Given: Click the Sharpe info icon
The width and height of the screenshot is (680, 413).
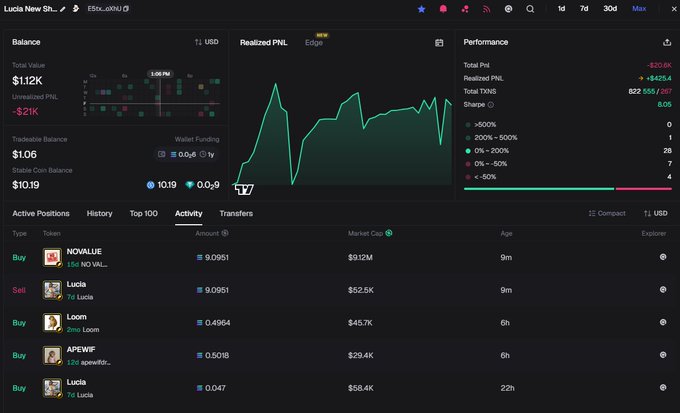Looking at the screenshot, I should pos(490,105).
